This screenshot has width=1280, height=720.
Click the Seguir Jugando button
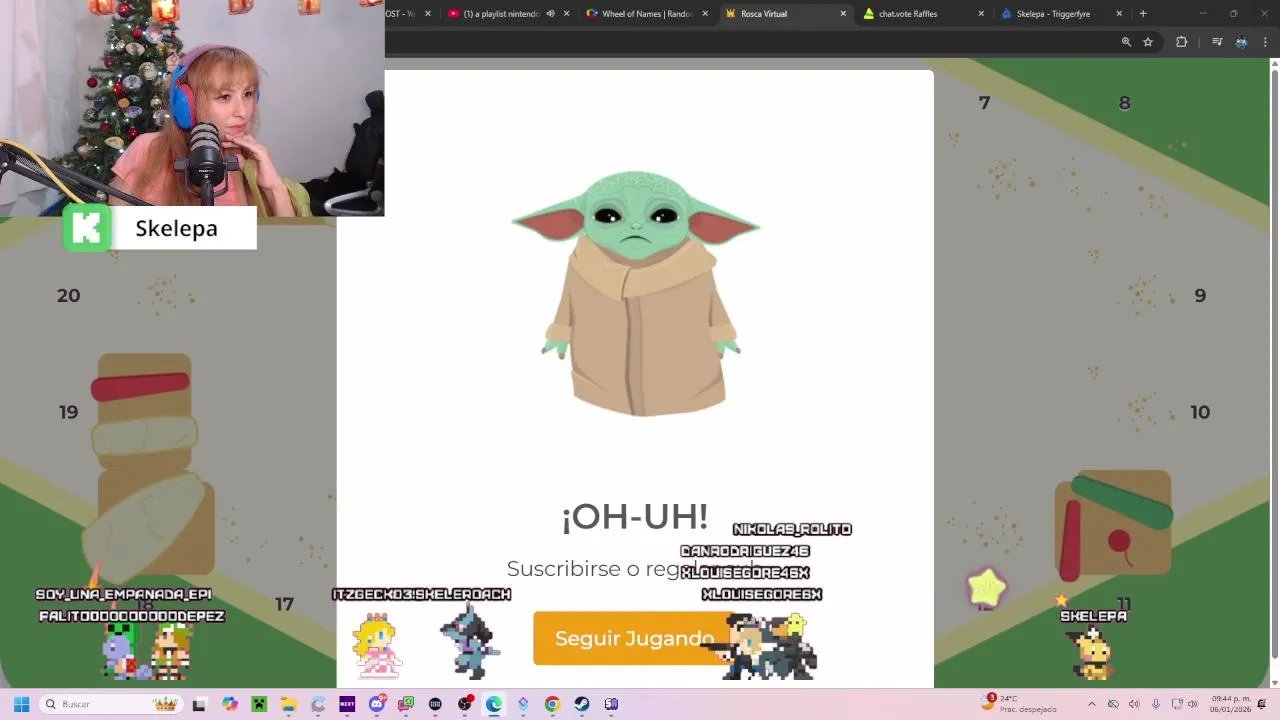coord(634,638)
